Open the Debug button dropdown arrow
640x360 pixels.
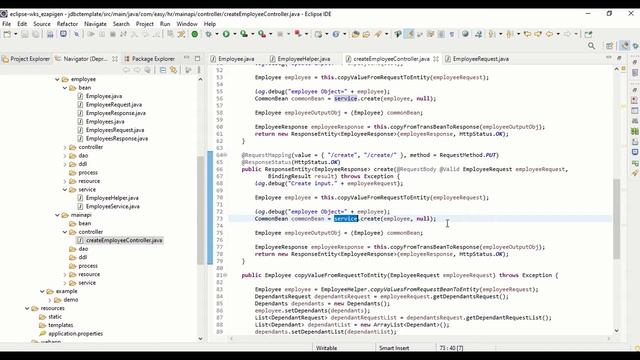(217, 34)
